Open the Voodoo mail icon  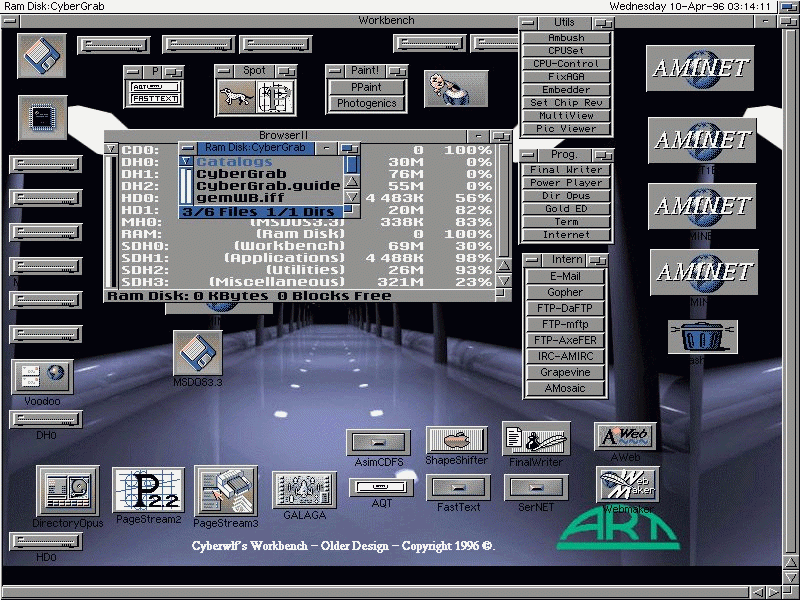pos(42,377)
